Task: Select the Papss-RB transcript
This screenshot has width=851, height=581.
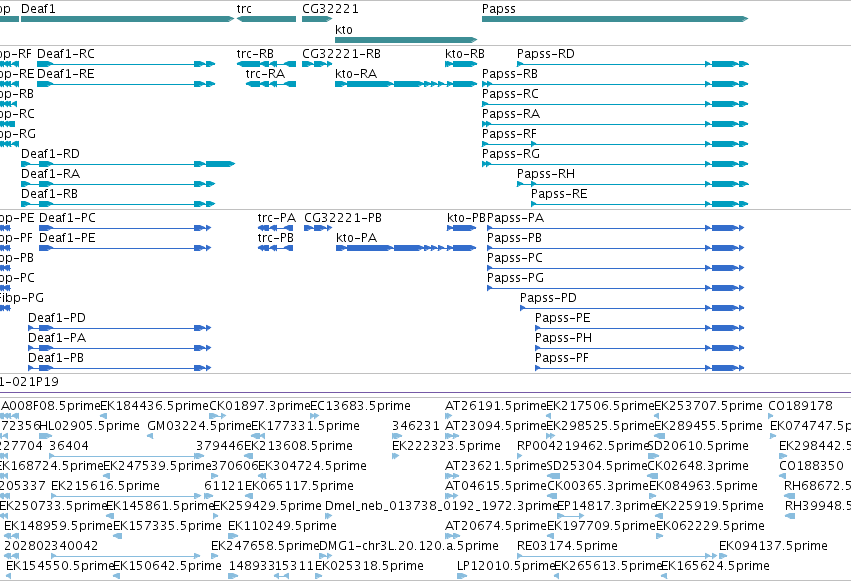Action: coord(615,84)
